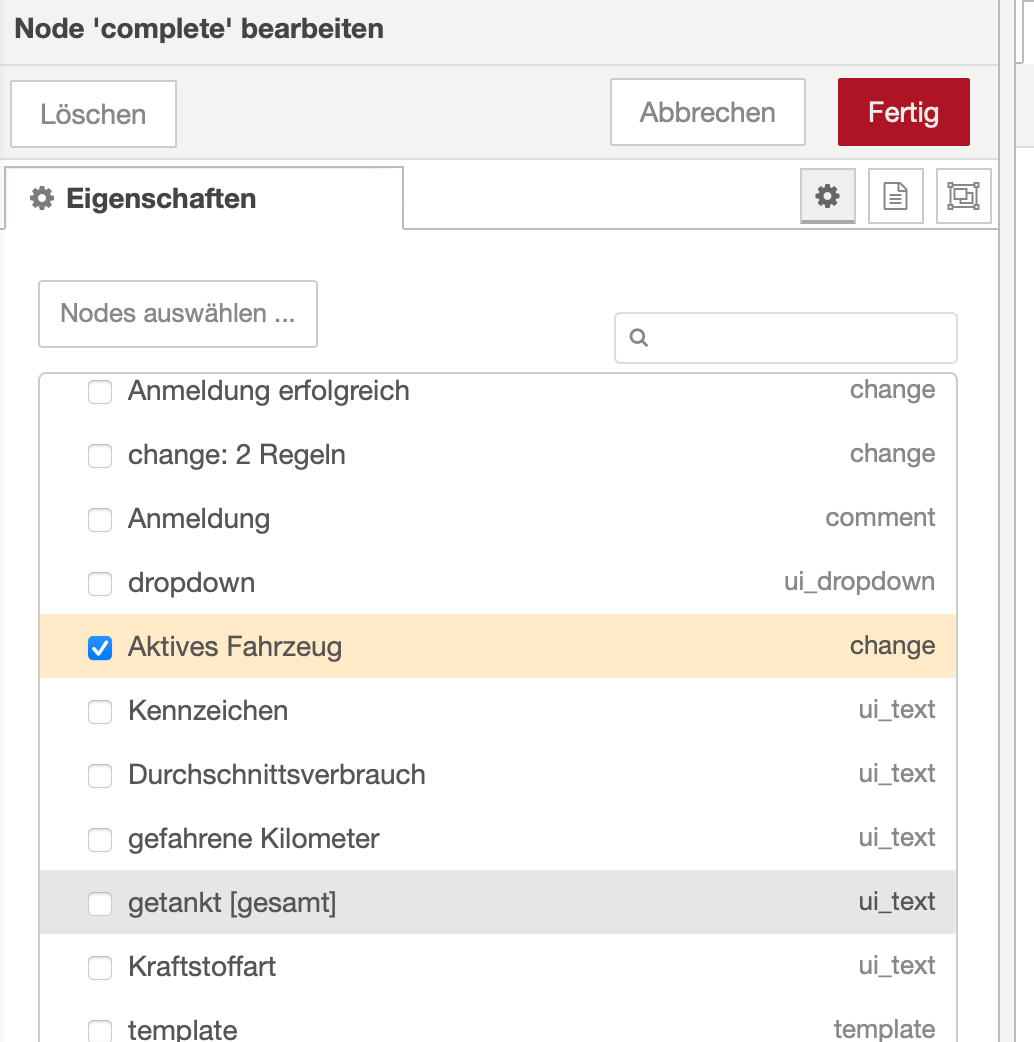Image resolution: width=1034 pixels, height=1042 pixels.
Task: Select the Anmeldung erfolgreich checkbox
Action: point(100,392)
